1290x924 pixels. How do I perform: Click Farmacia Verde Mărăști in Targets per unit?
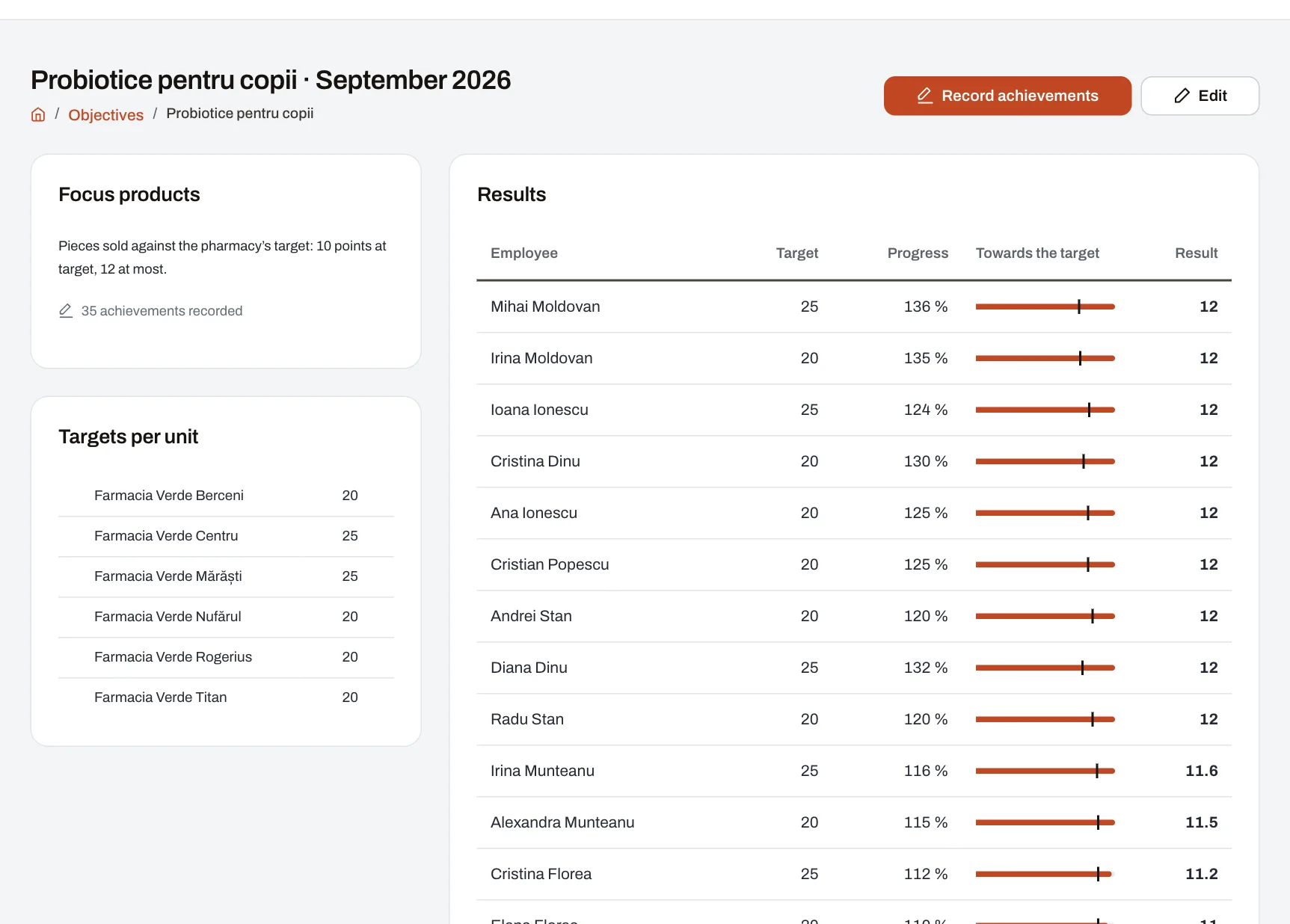point(168,576)
